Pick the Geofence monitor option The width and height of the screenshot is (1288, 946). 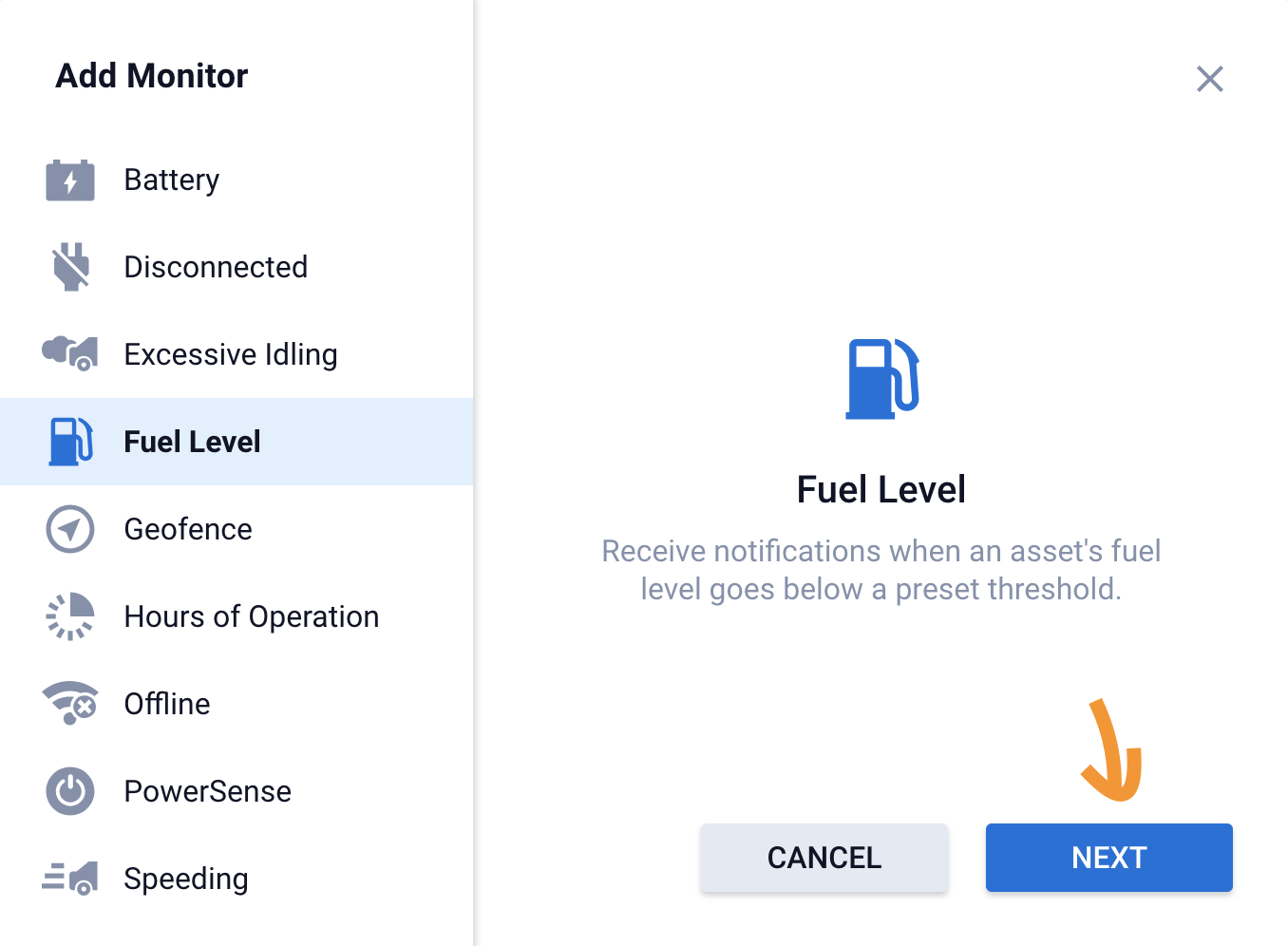pos(188,529)
